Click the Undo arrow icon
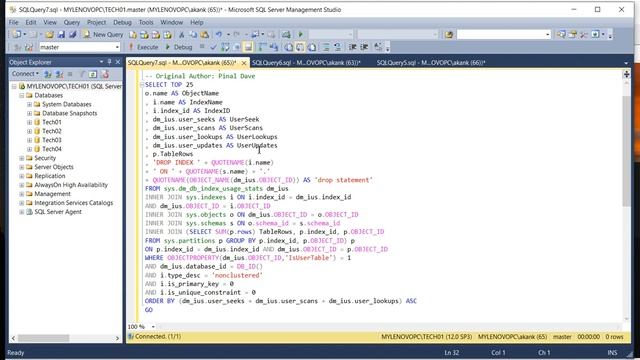 tap(219, 35)
